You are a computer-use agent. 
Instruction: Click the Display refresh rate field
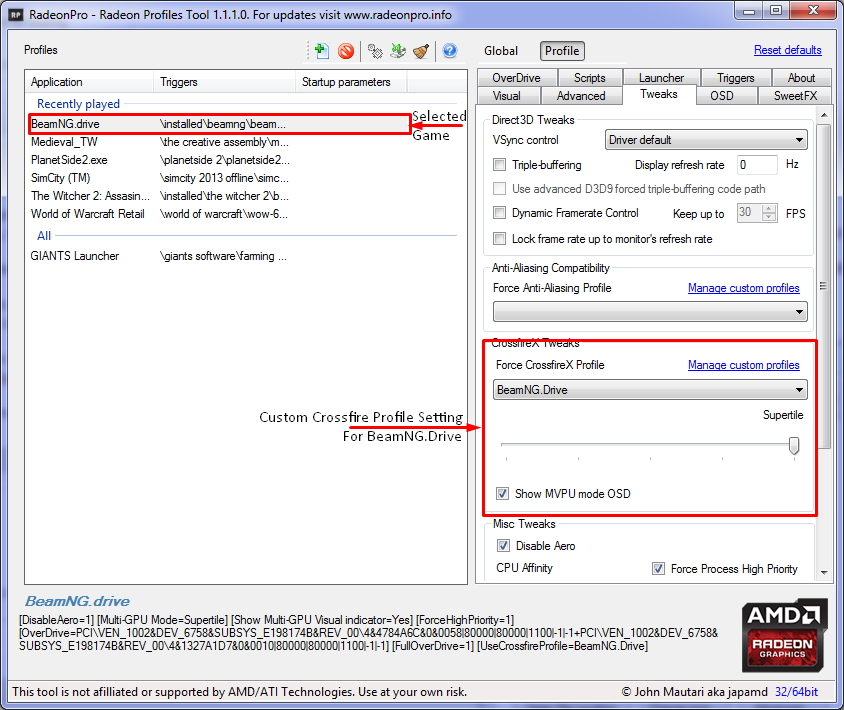pos(757,165)
